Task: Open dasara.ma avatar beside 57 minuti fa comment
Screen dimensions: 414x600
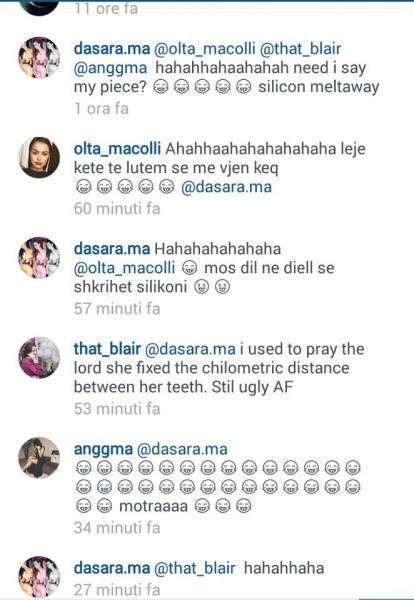Action: coord(39,258)
